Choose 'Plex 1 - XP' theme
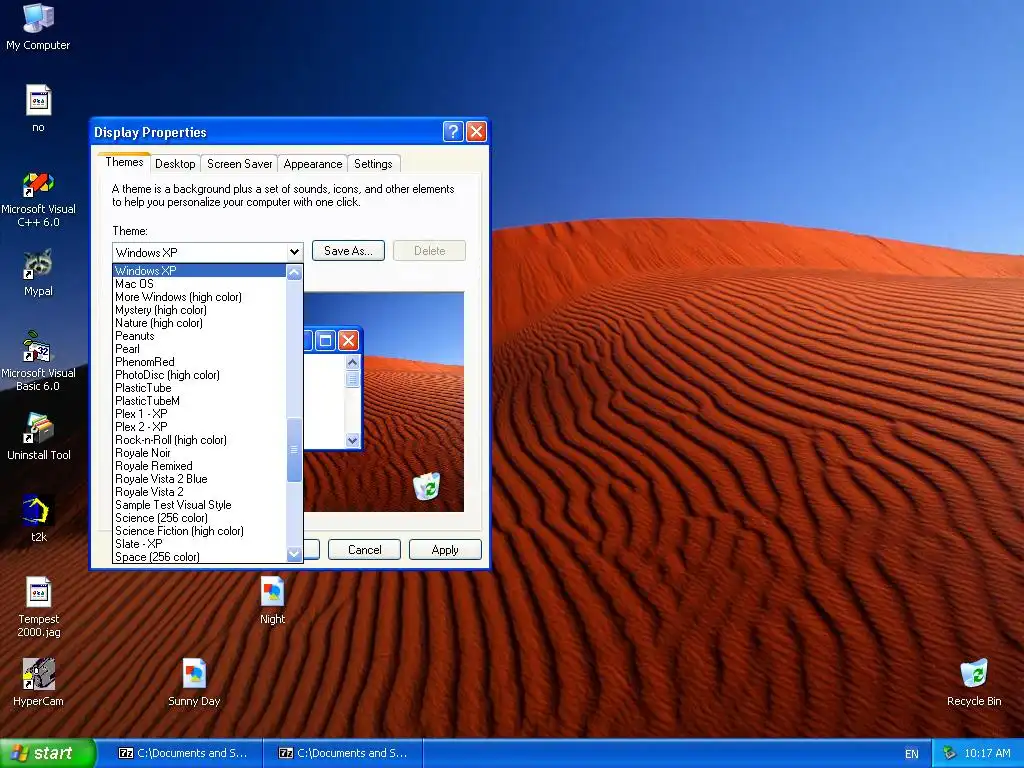Image resolution: width=1024 pixels, height=768 pixels. (x=200, y=414)
